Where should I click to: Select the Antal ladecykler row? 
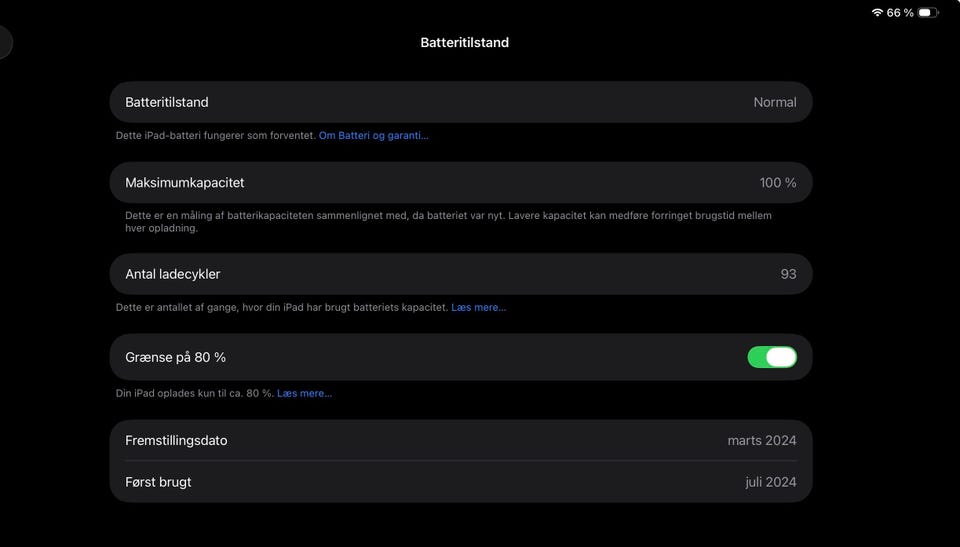(460, 274)
